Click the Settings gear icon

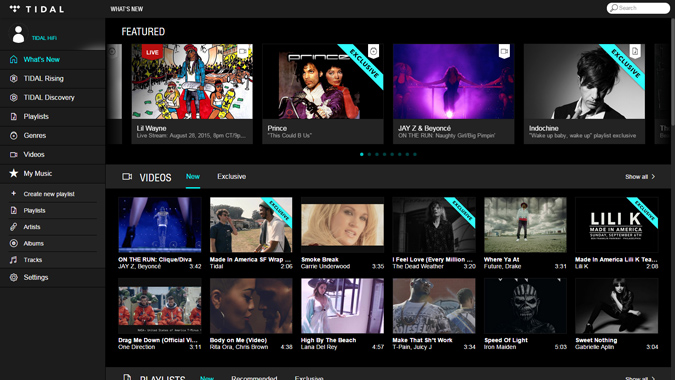tap(14, 277)
